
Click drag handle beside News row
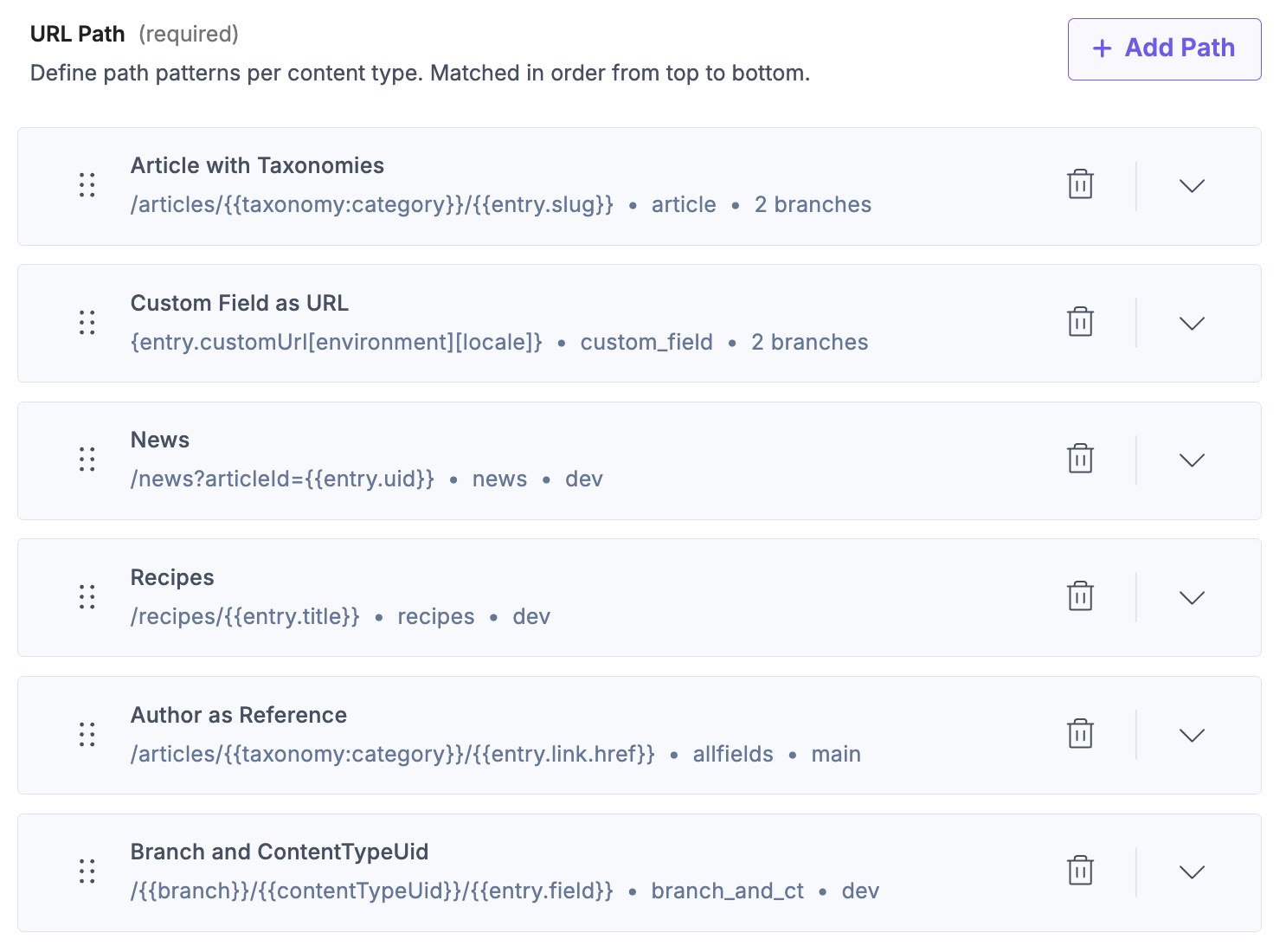pyautogui.click(x=87, y=459)
